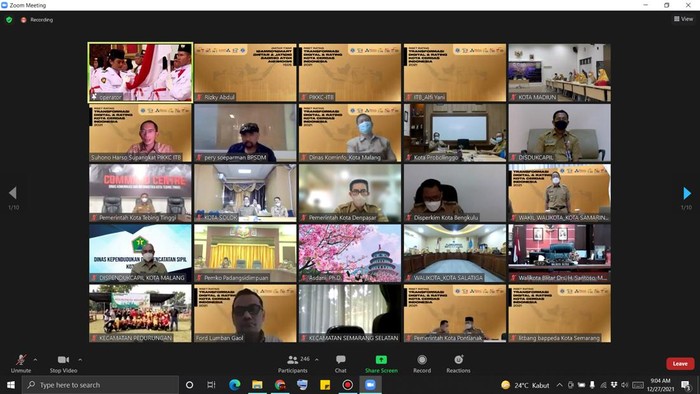Select the PIKKC-ITB video tile

(350, 72)
